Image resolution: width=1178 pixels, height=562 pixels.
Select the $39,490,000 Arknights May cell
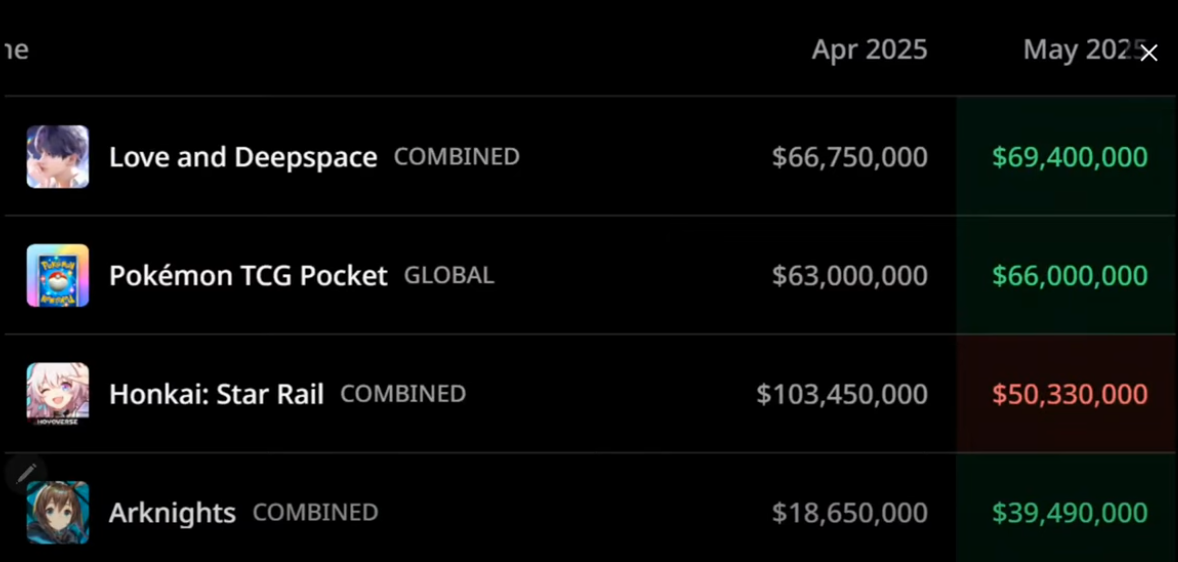click(1069, 513)
